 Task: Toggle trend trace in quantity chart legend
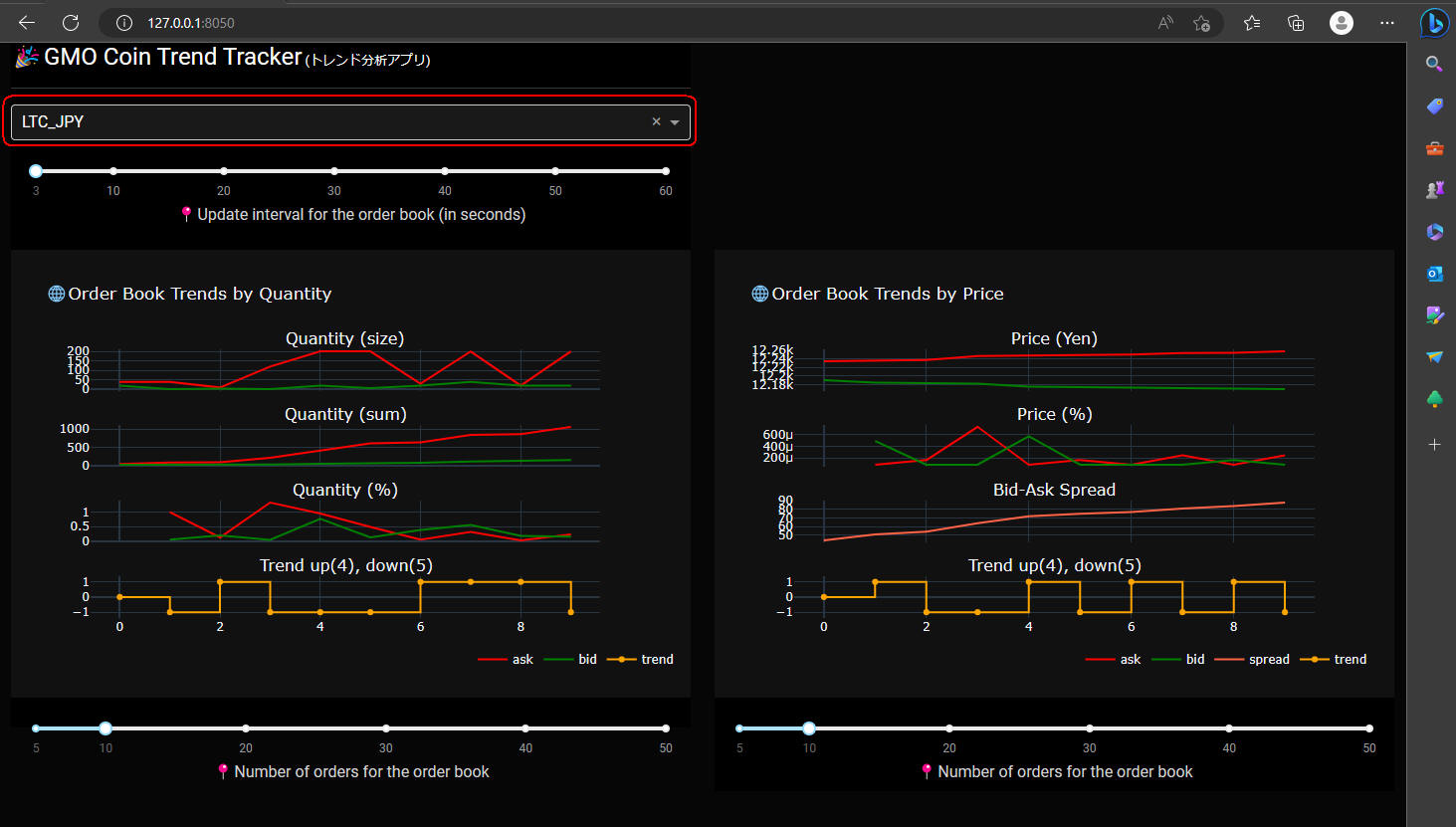pos(640,659)
